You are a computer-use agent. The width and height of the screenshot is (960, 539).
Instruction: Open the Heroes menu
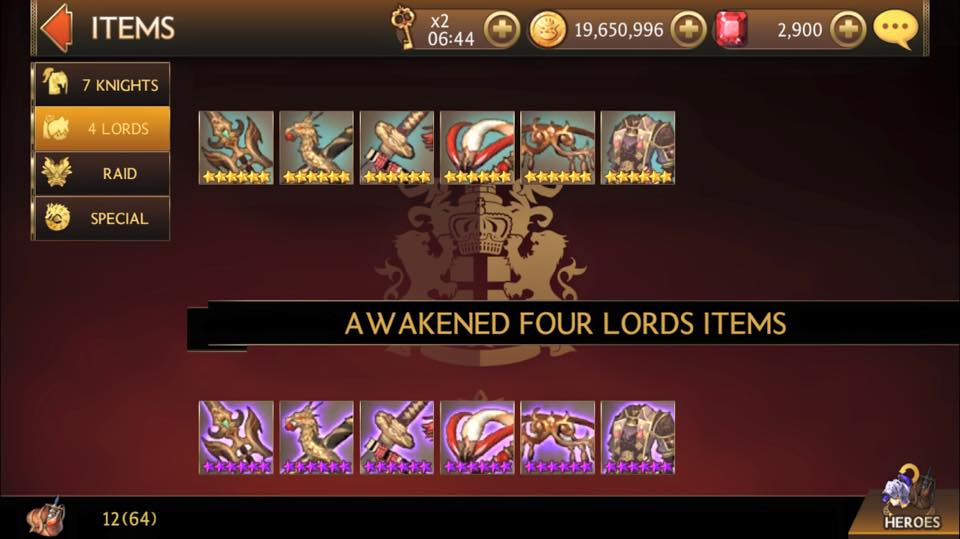click(x=910, y=501)
